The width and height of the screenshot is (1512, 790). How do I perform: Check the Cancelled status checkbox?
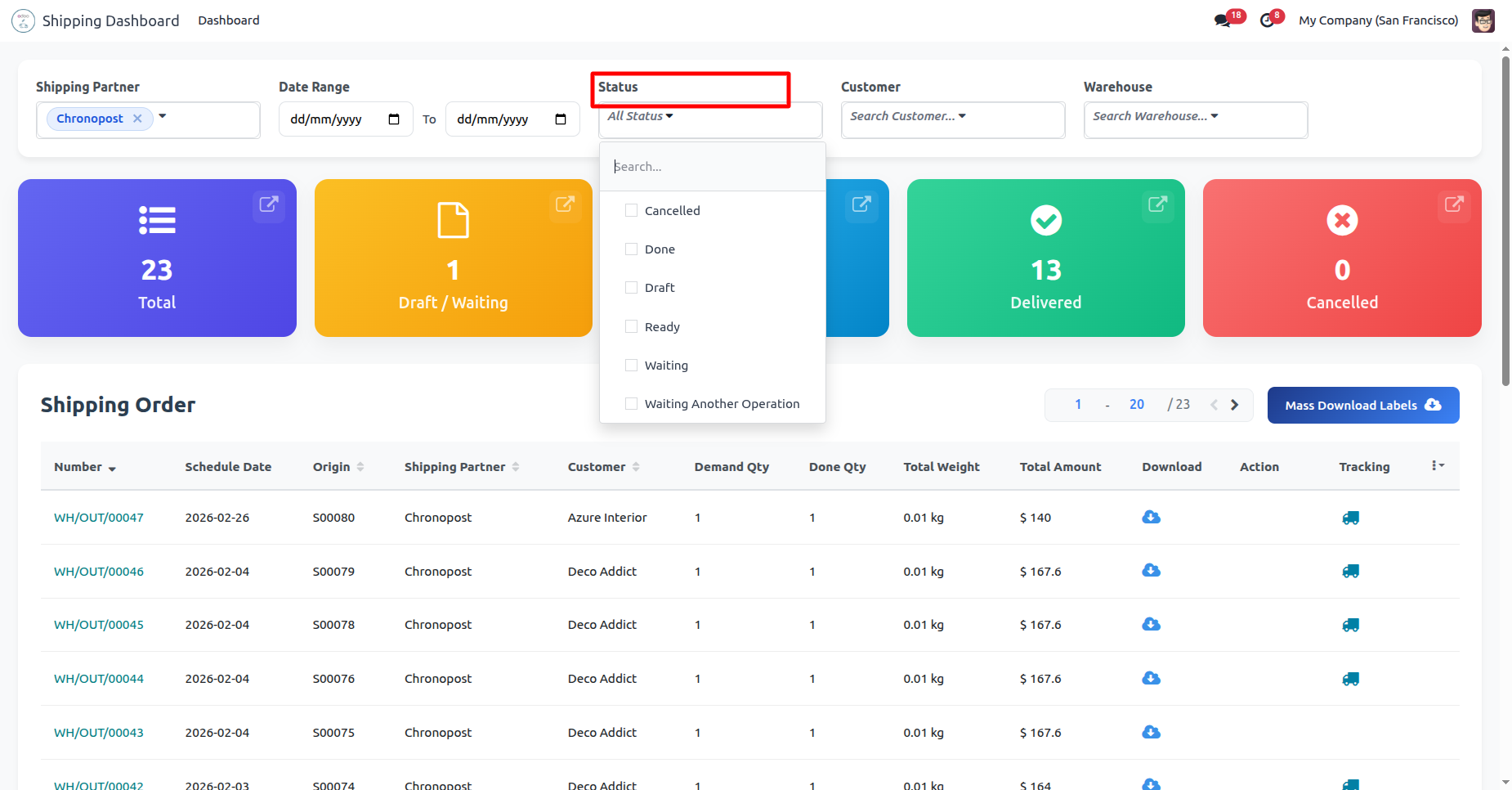[631, 210]
